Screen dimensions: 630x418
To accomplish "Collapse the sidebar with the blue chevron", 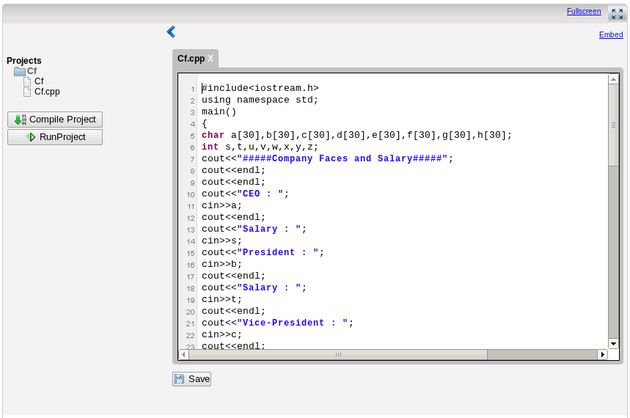I will pos(171,32).
